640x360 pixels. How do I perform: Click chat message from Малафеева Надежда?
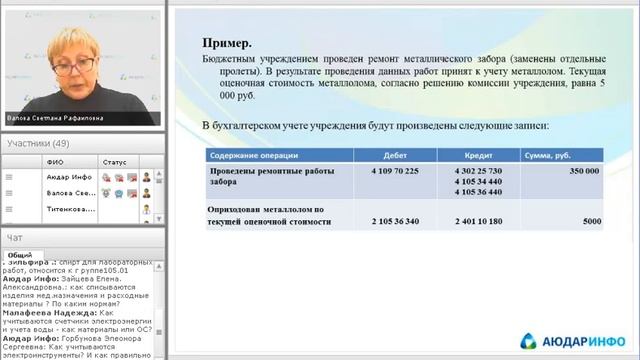click(x=77, y=321)
